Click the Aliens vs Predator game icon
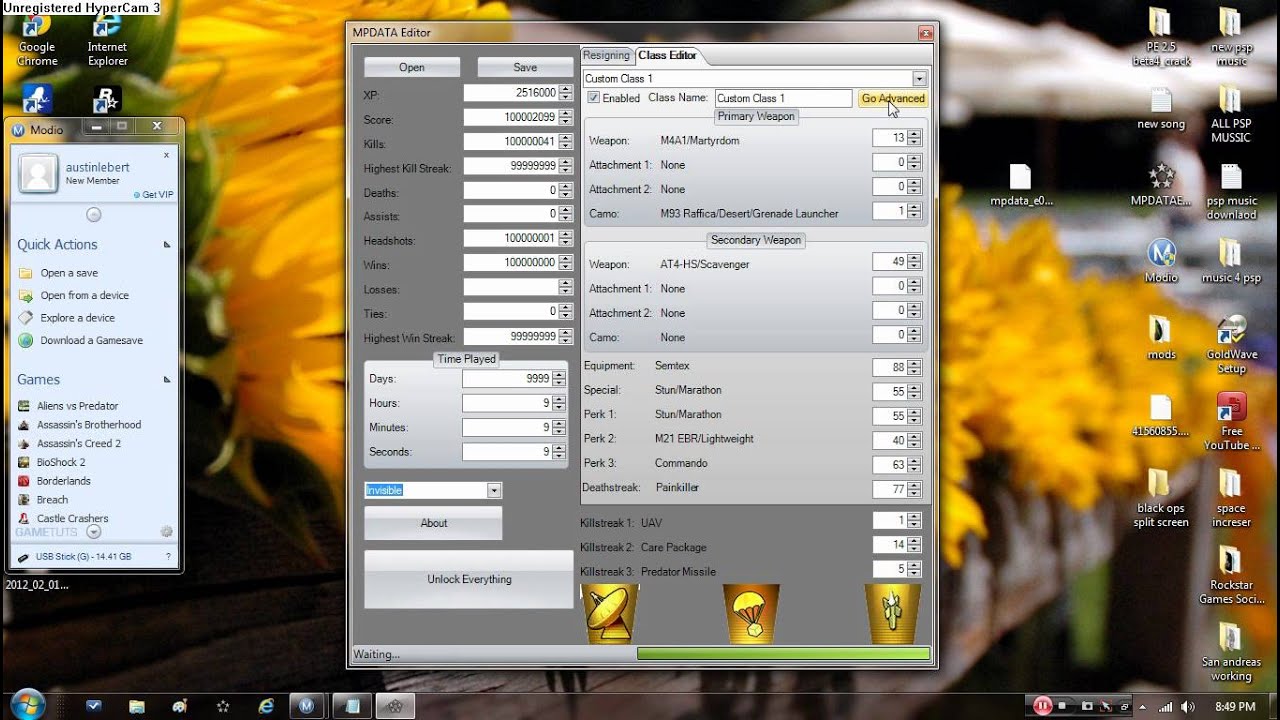Image resolution: width=1280 pixels, height=720 pixels. point(24,406)
